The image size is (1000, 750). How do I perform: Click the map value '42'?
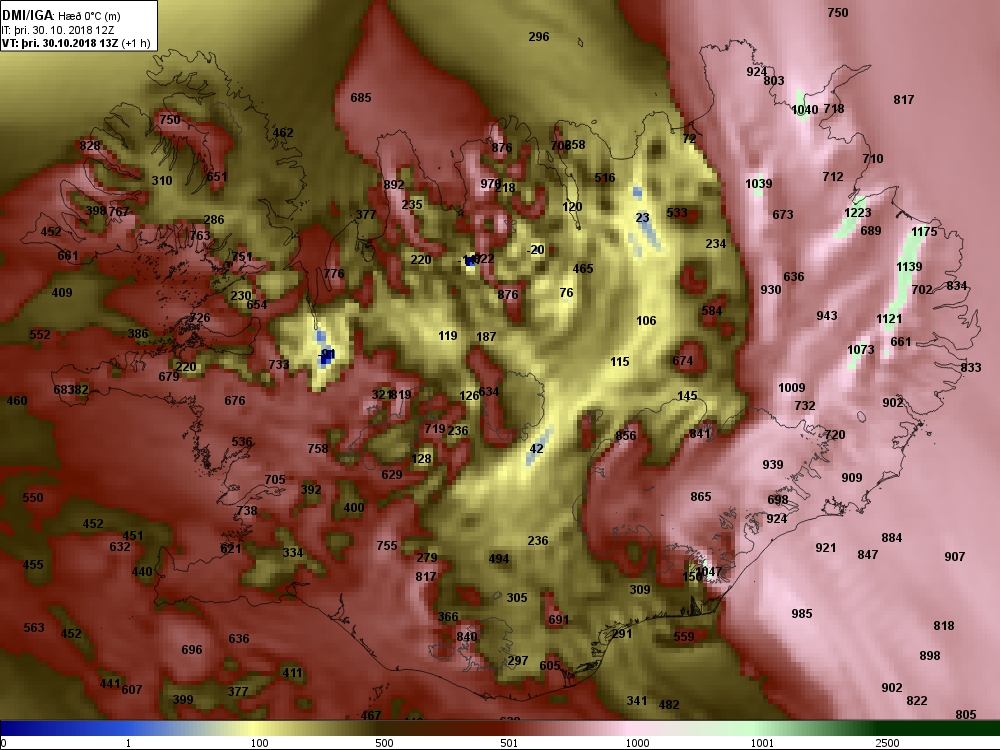click(x=537, y=448)
